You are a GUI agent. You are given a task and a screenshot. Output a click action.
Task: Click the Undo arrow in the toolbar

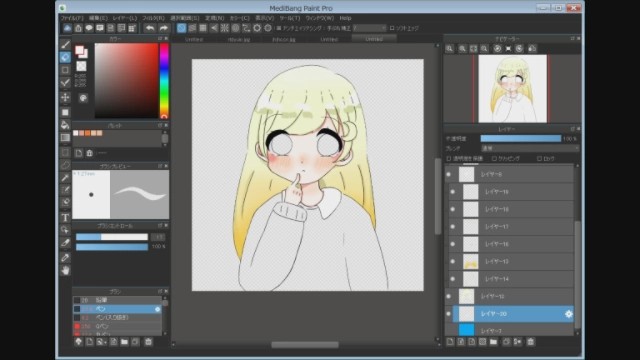[x=150, y=28]
